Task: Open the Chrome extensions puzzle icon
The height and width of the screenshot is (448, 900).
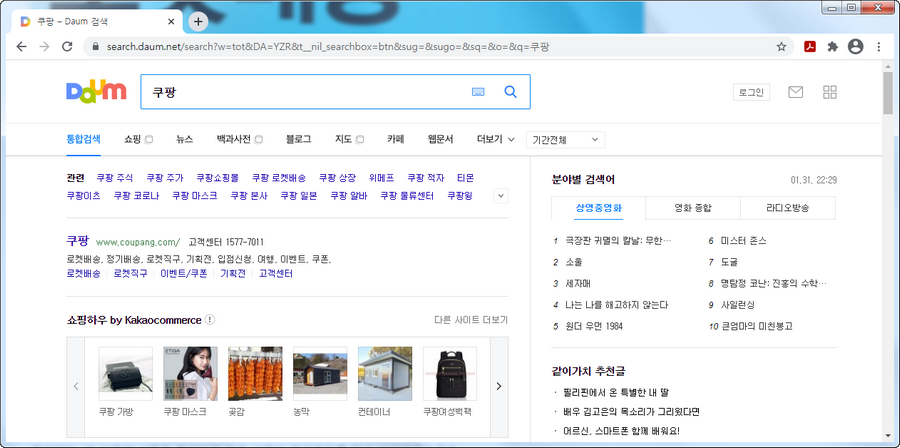Action: point(832,47)
